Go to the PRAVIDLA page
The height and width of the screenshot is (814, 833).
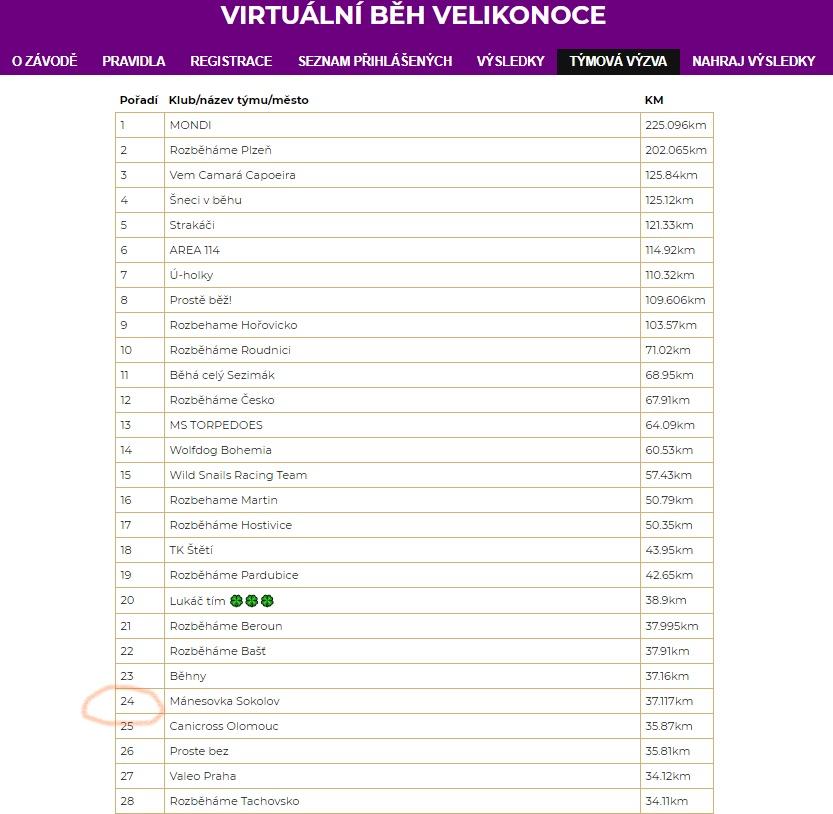click(x=134, y=61)
